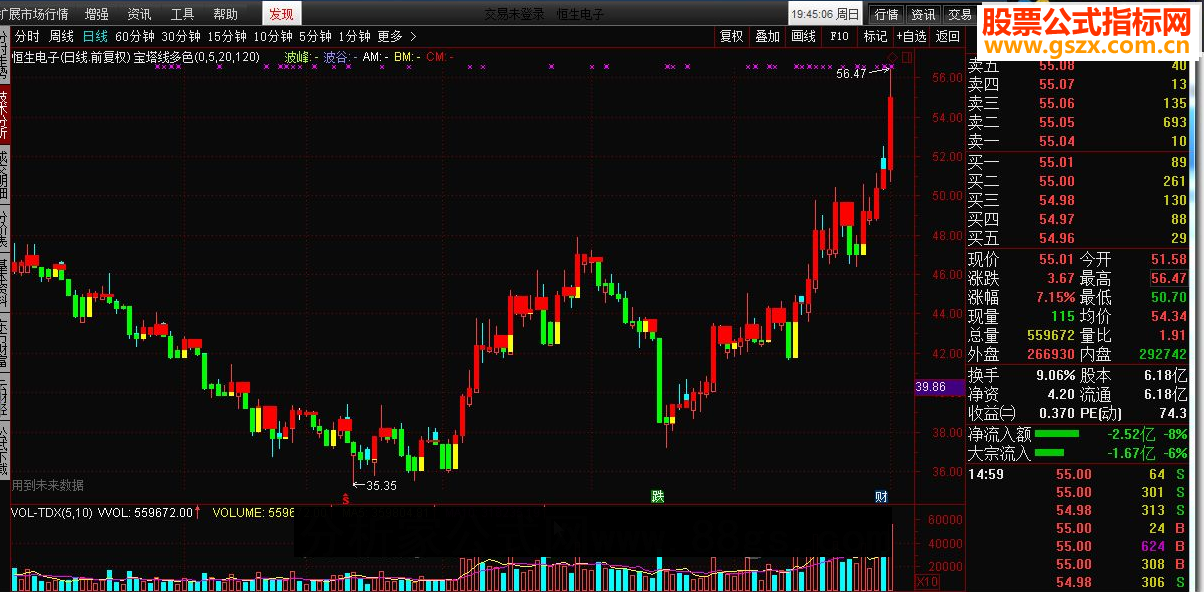Open the 增强 menu
This screenshot has height=592, width=1204.
click(x=97, y=14)
